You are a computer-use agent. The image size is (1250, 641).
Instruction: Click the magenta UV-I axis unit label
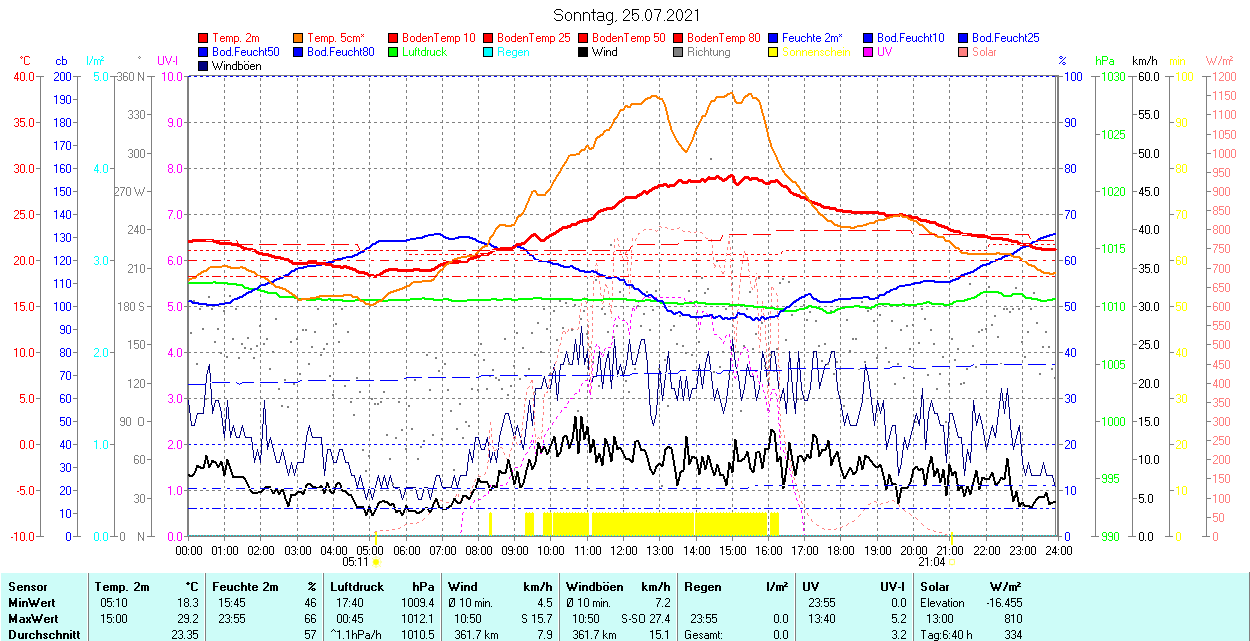click(x=168, y=61)
